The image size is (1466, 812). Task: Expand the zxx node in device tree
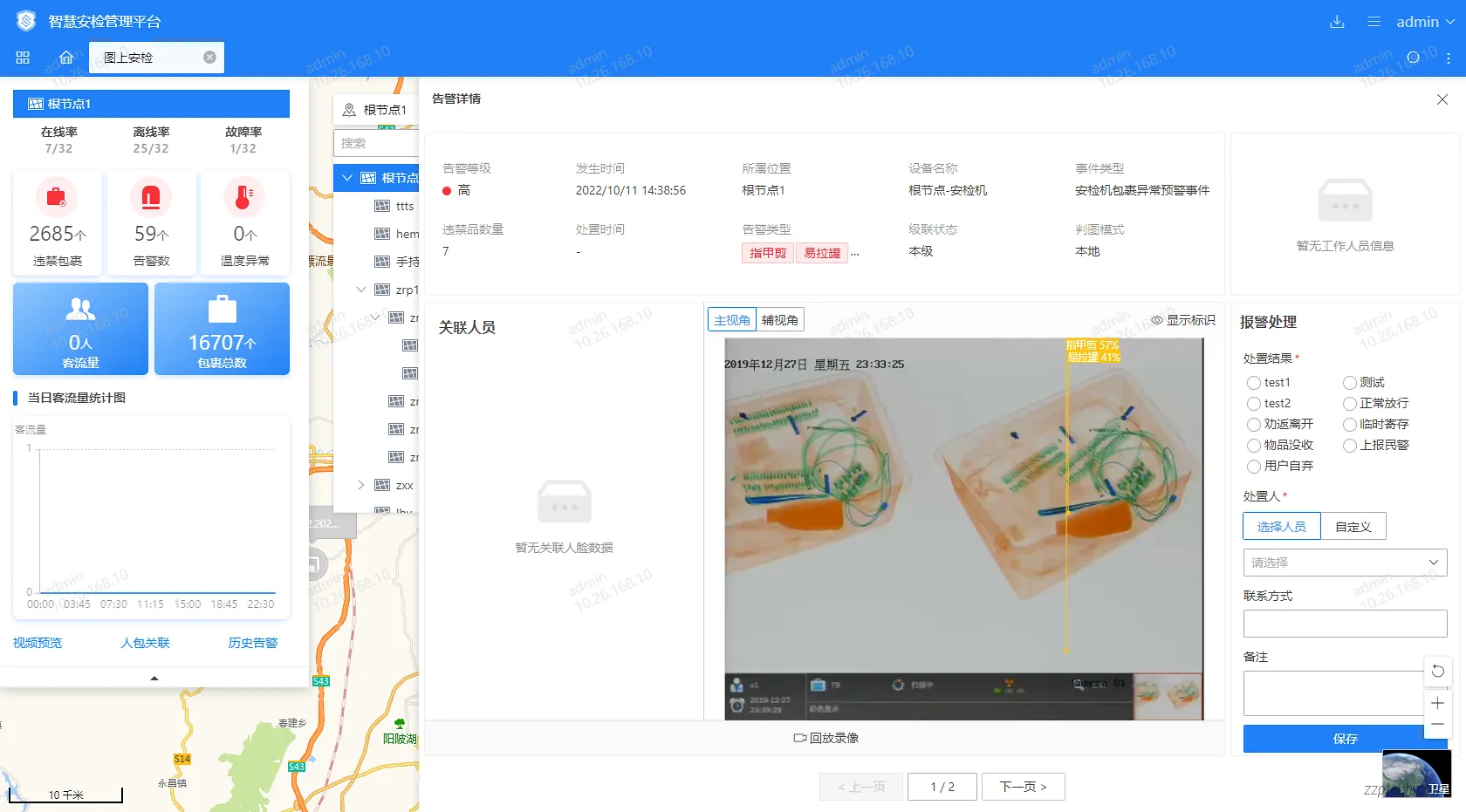click(360, 485)
